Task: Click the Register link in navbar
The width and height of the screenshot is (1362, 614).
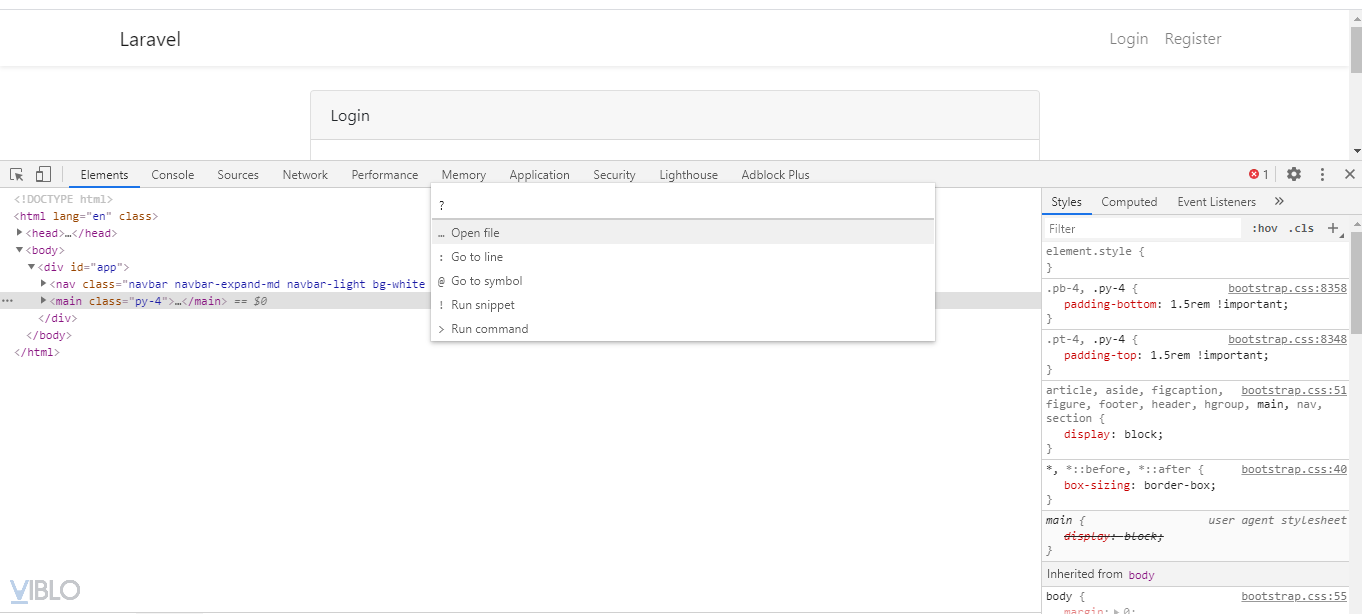Action: (x=1193, y=39)
